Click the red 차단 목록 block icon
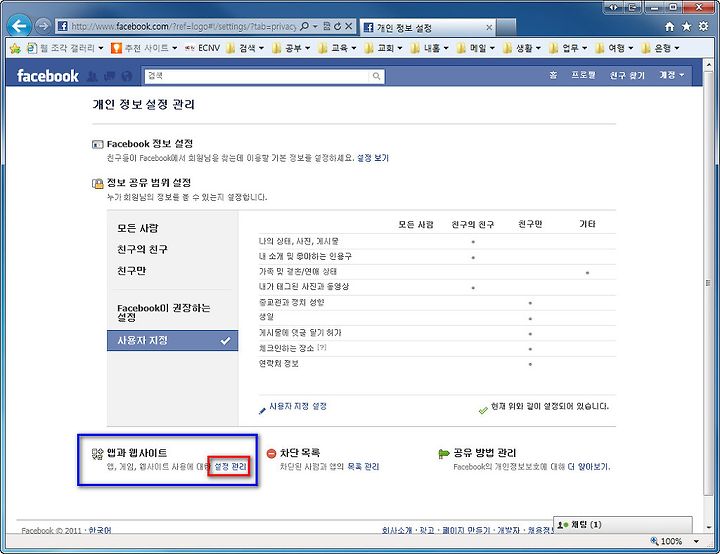Viewport: 720px width, 554px height. point(271,453)
